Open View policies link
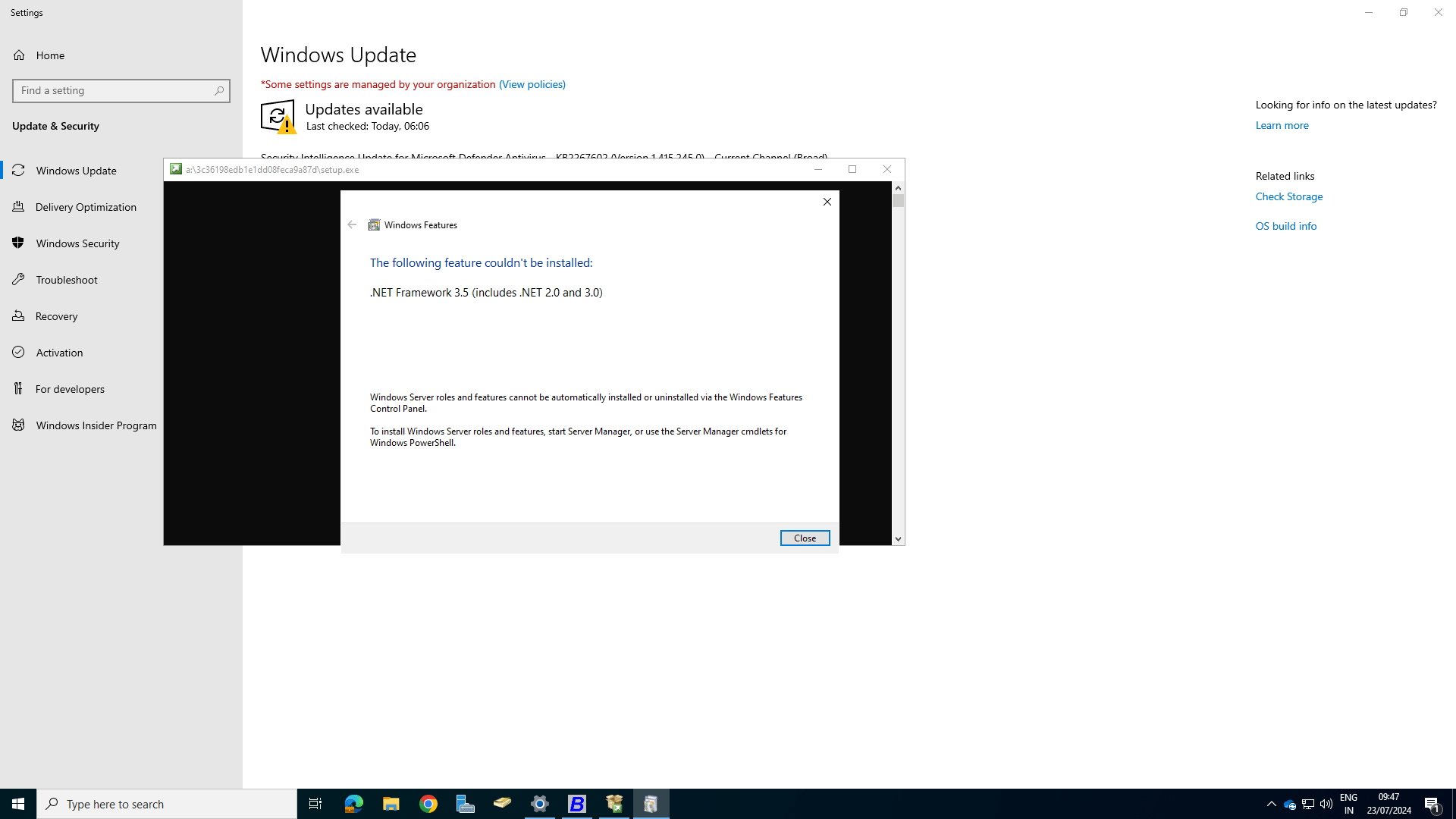 [532, 84]
